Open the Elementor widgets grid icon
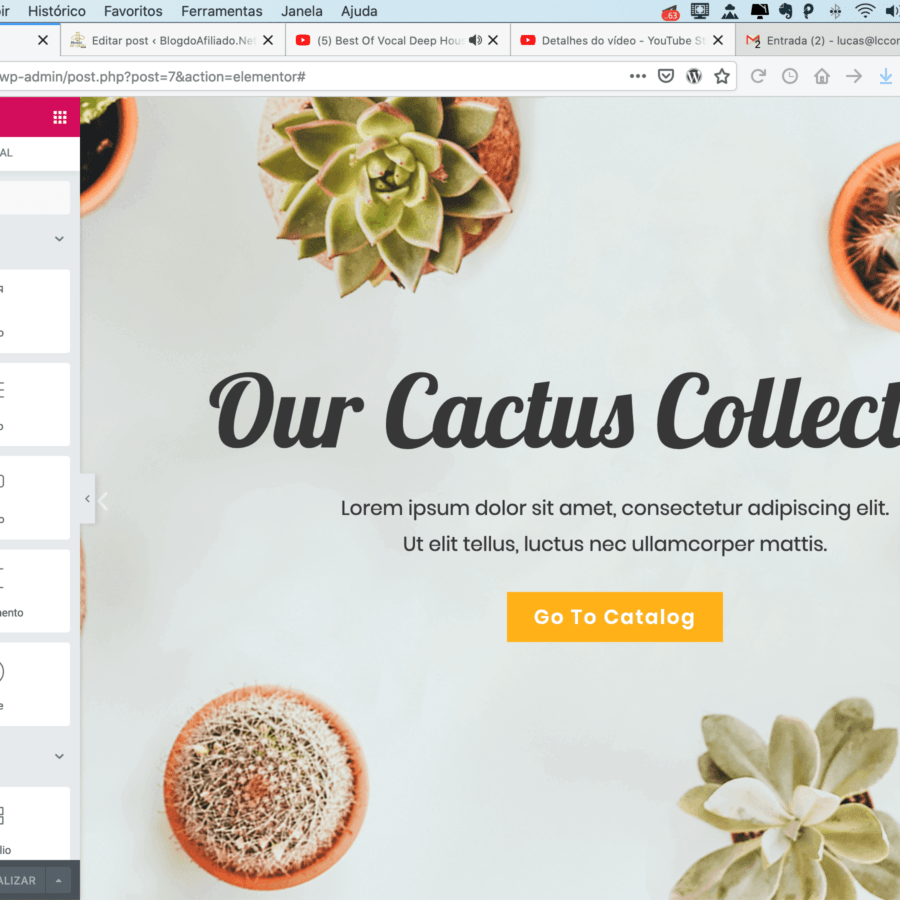900x900 pixels. (x=60, y=117)
